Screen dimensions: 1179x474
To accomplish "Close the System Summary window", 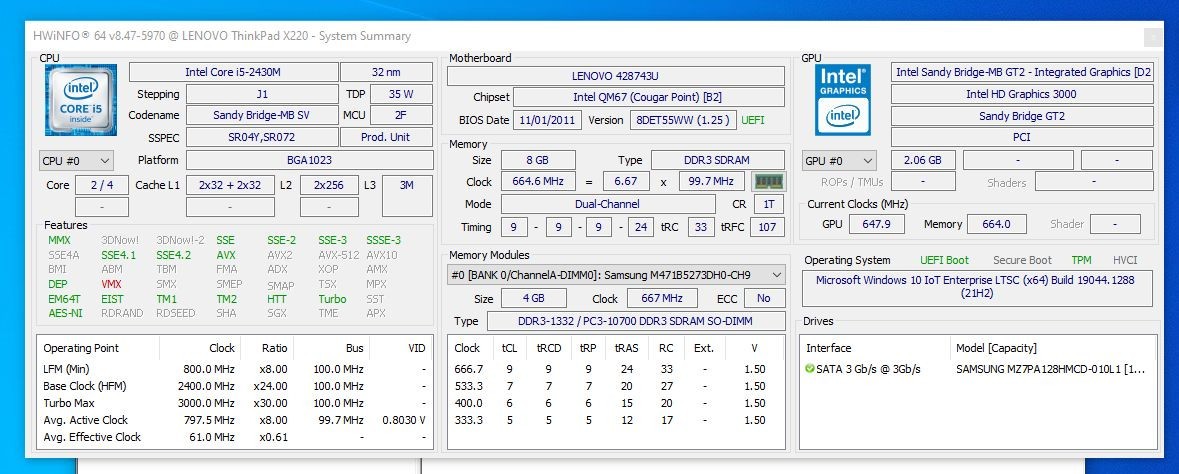I will pyautogui.click(x=1152, y=36).
